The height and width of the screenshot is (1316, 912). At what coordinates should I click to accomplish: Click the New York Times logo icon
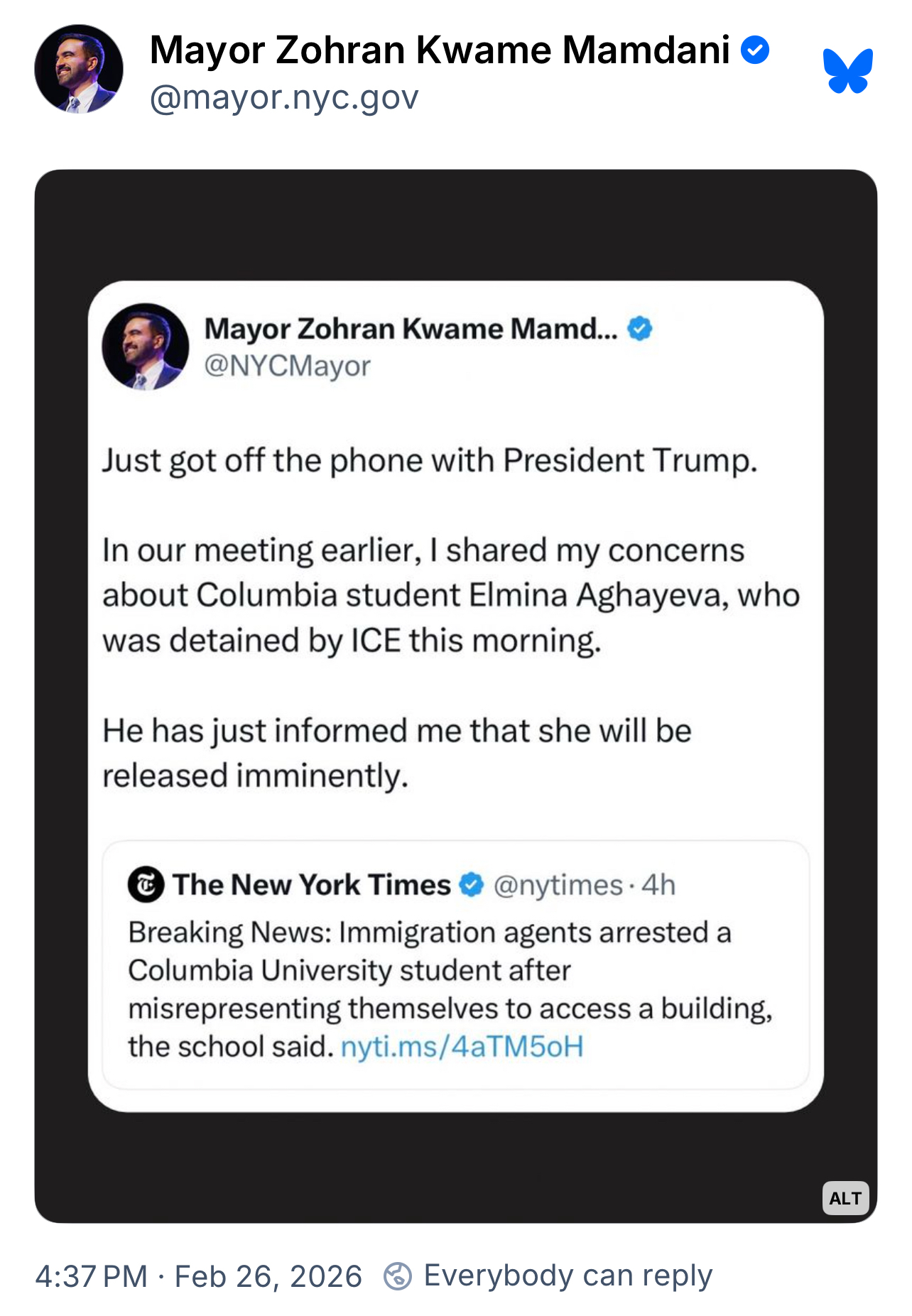[146, 885]
